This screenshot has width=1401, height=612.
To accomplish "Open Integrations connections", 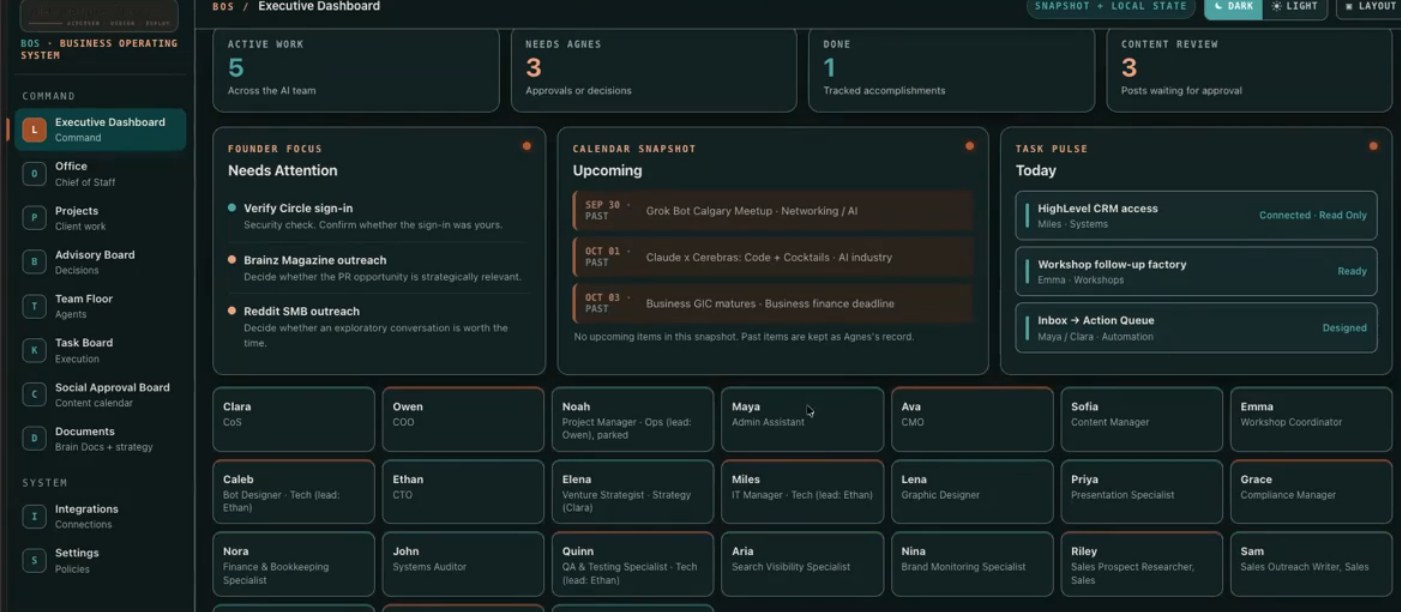I will 100,516.
